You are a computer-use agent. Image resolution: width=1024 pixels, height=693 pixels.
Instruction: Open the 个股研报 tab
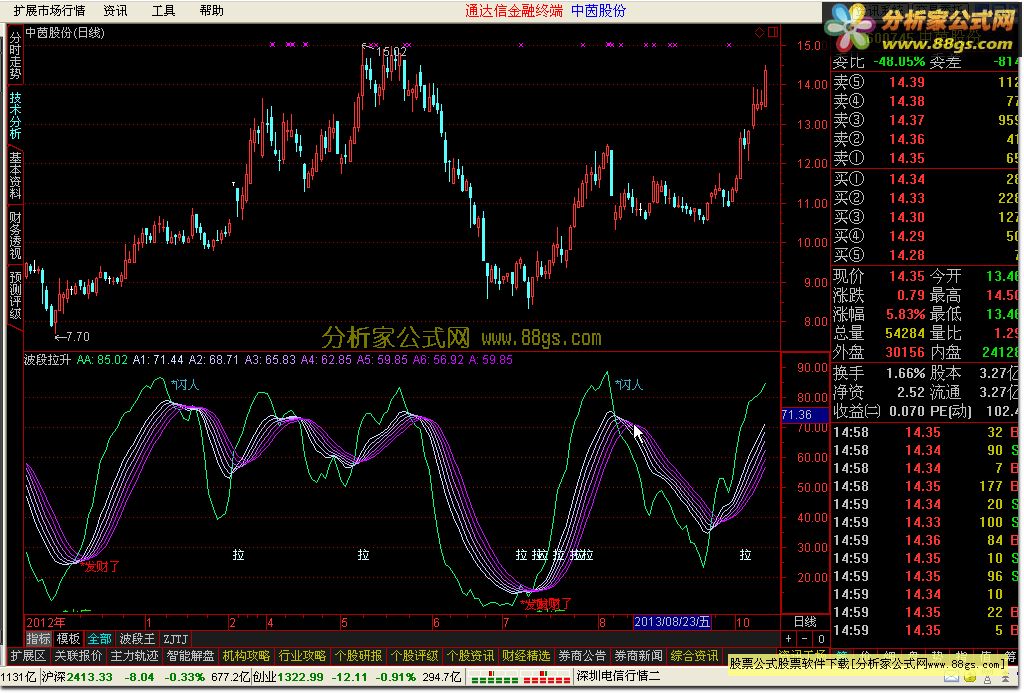pyautogui.click(x=359, y=656)
